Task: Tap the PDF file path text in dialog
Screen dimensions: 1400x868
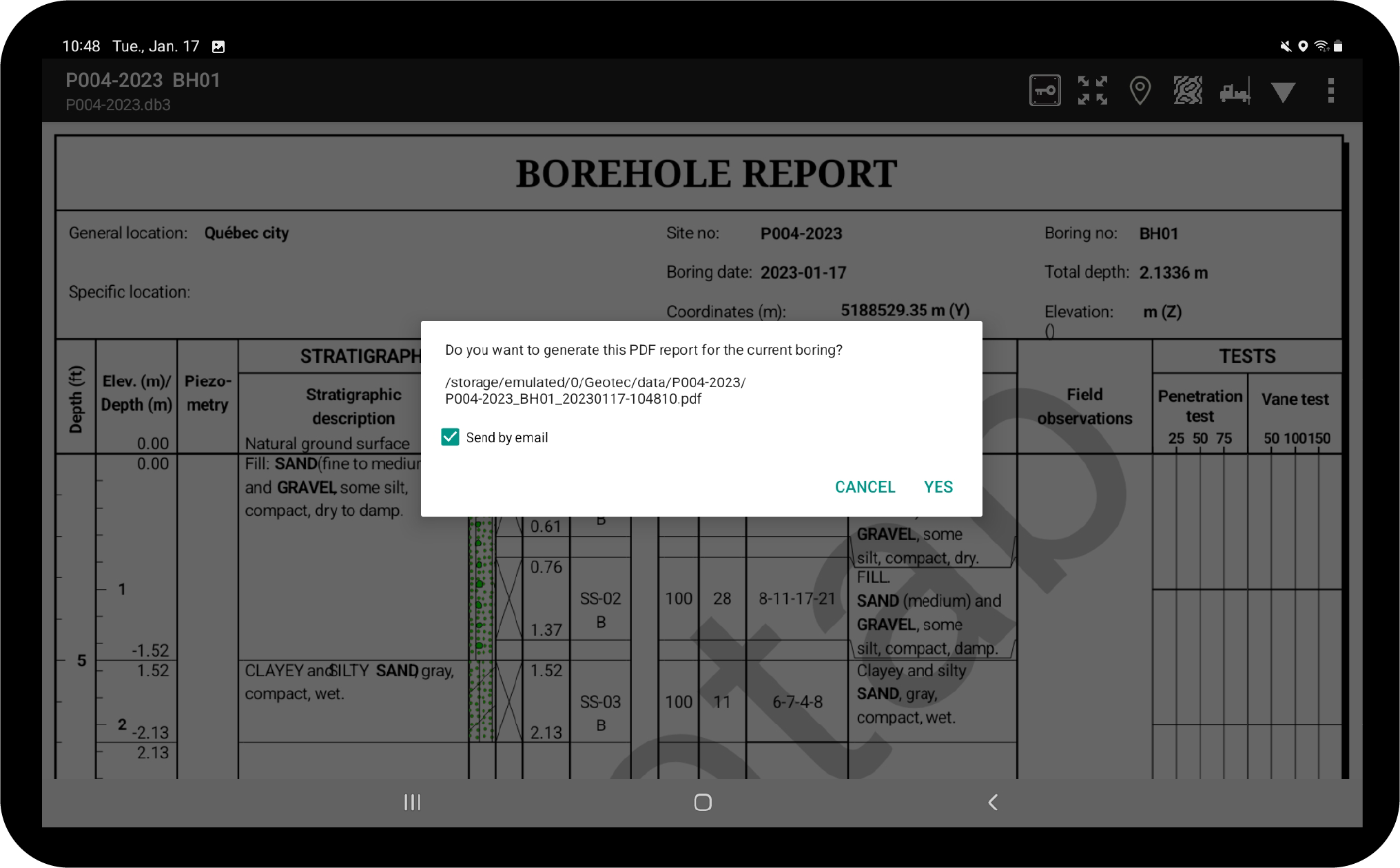Action: 595,391
